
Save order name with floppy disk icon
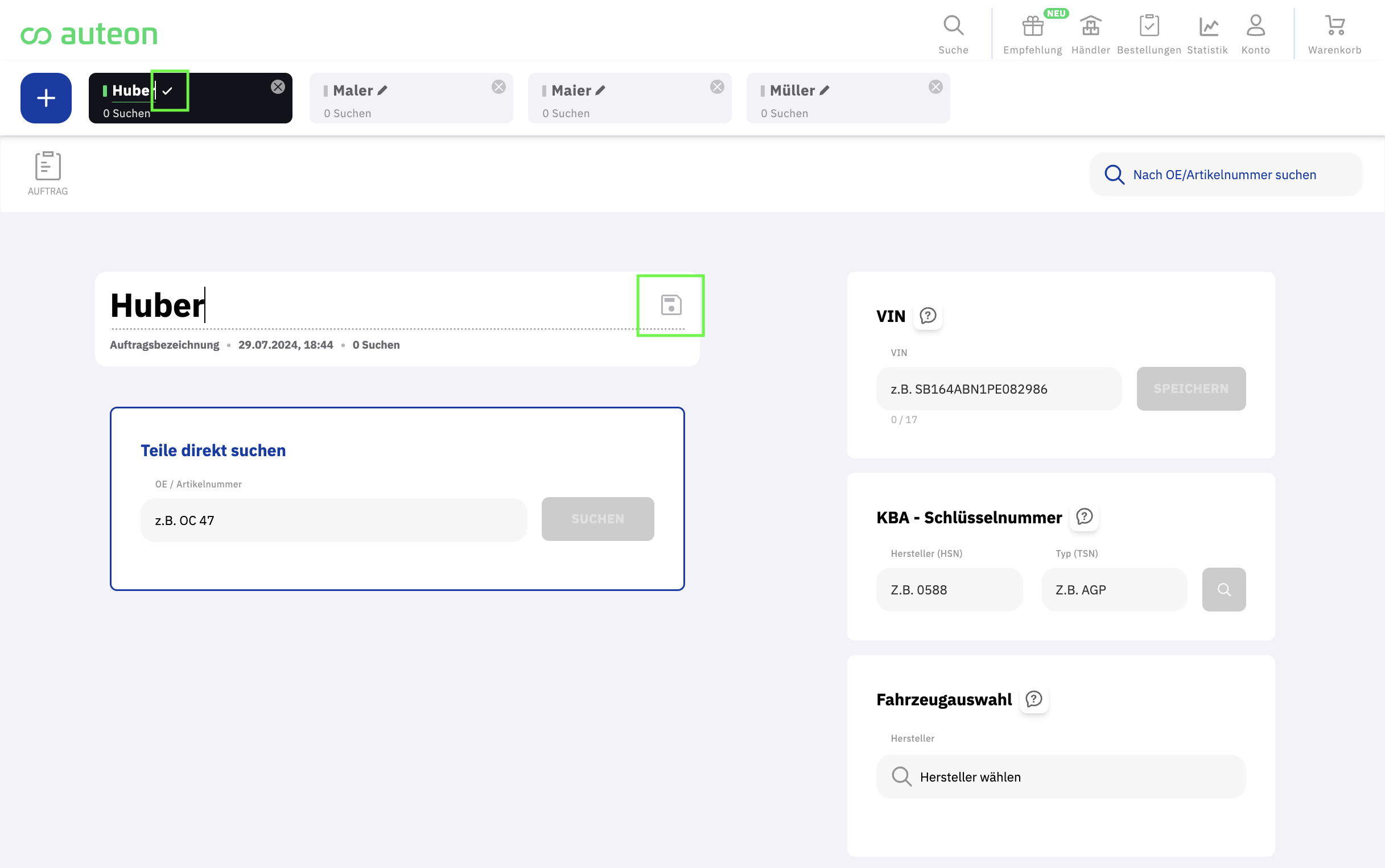coord(671,305)
